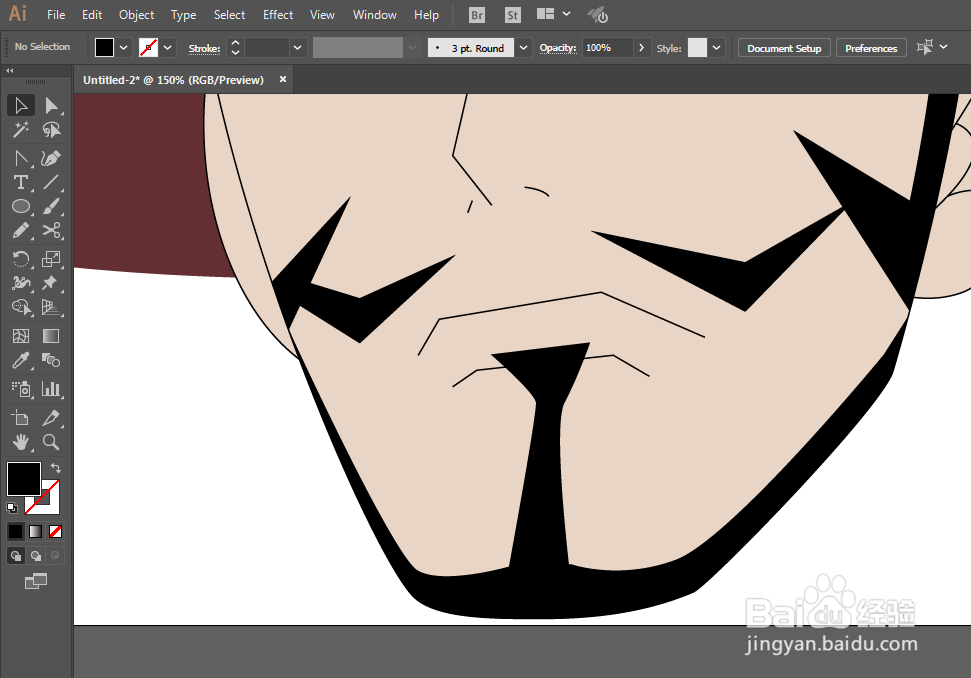Open the Edit menu
The width and height of the screenshot is (971, 678).
coord(92,15)
